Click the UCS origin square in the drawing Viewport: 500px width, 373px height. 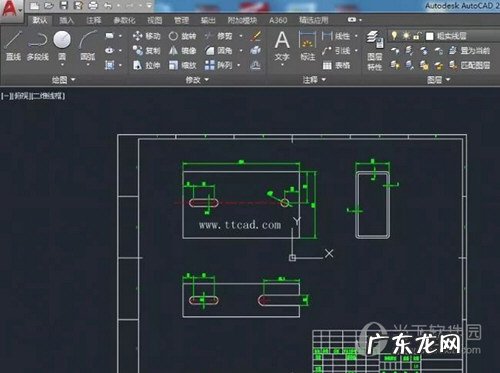(292, 258)
